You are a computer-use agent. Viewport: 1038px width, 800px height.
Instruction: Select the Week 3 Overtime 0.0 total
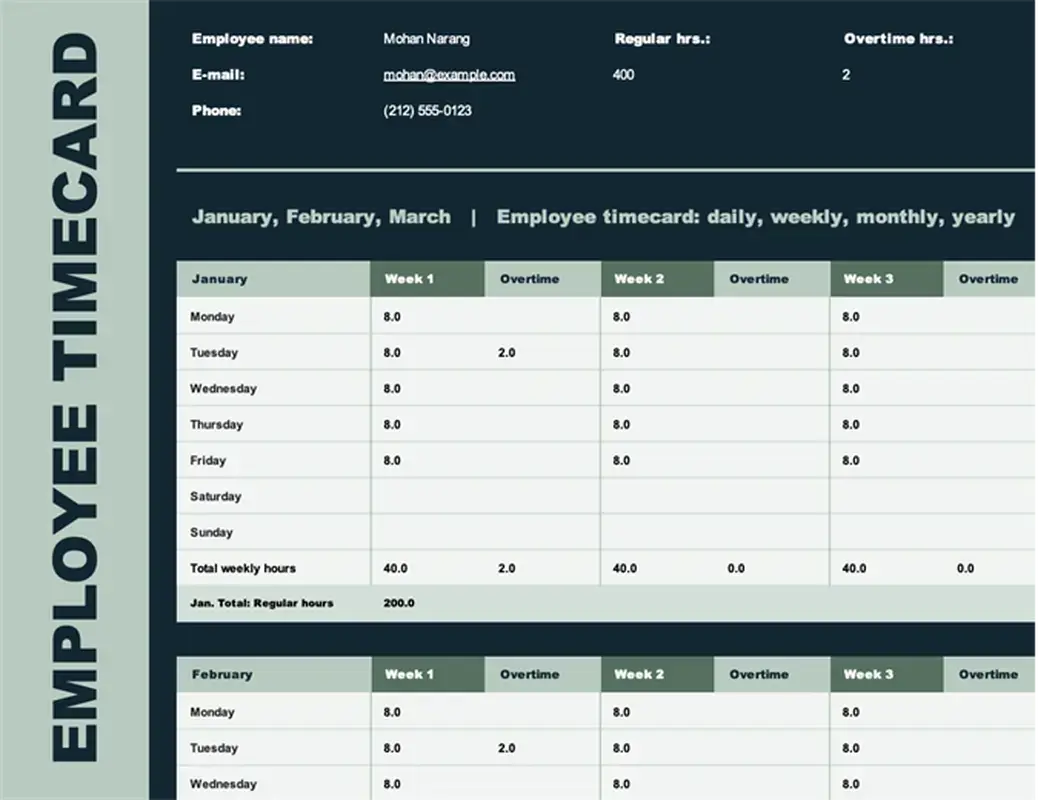tap(966, 568)
